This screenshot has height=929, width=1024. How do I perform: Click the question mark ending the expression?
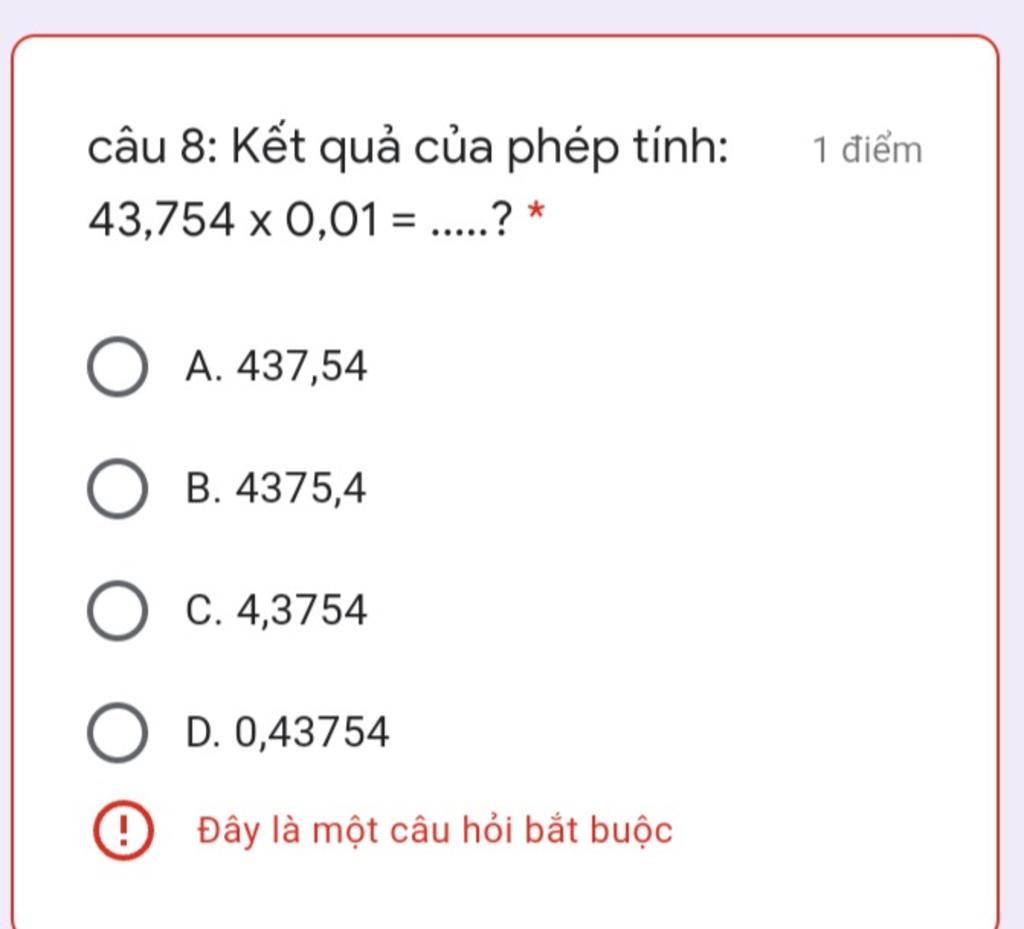(502, 220)
